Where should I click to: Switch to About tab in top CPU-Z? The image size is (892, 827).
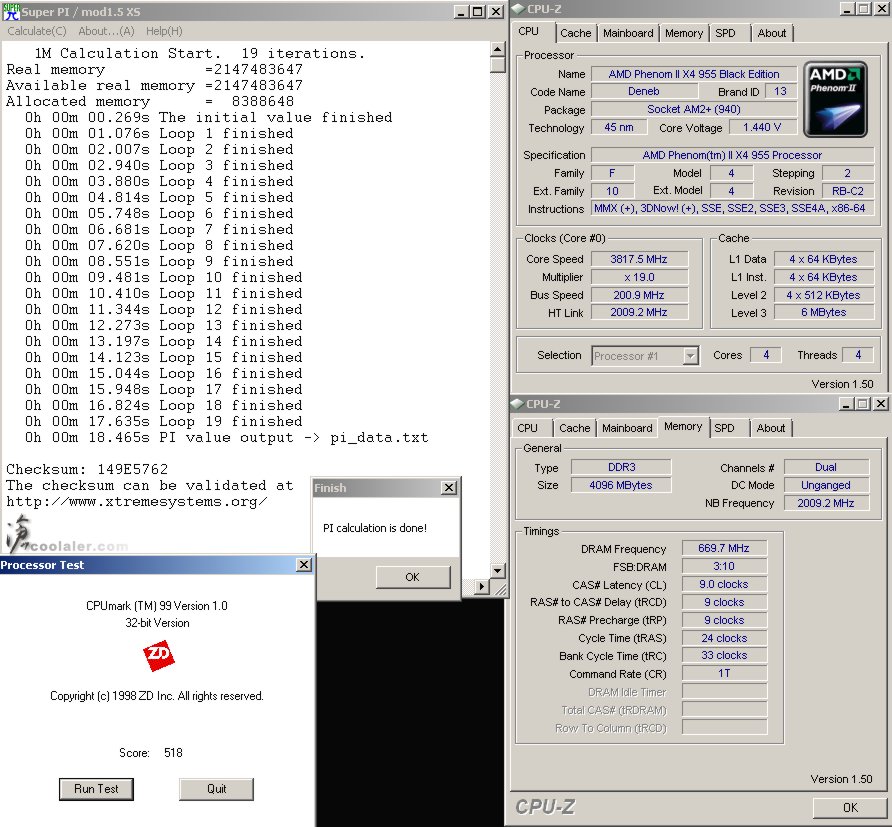(x=772, y=33)
